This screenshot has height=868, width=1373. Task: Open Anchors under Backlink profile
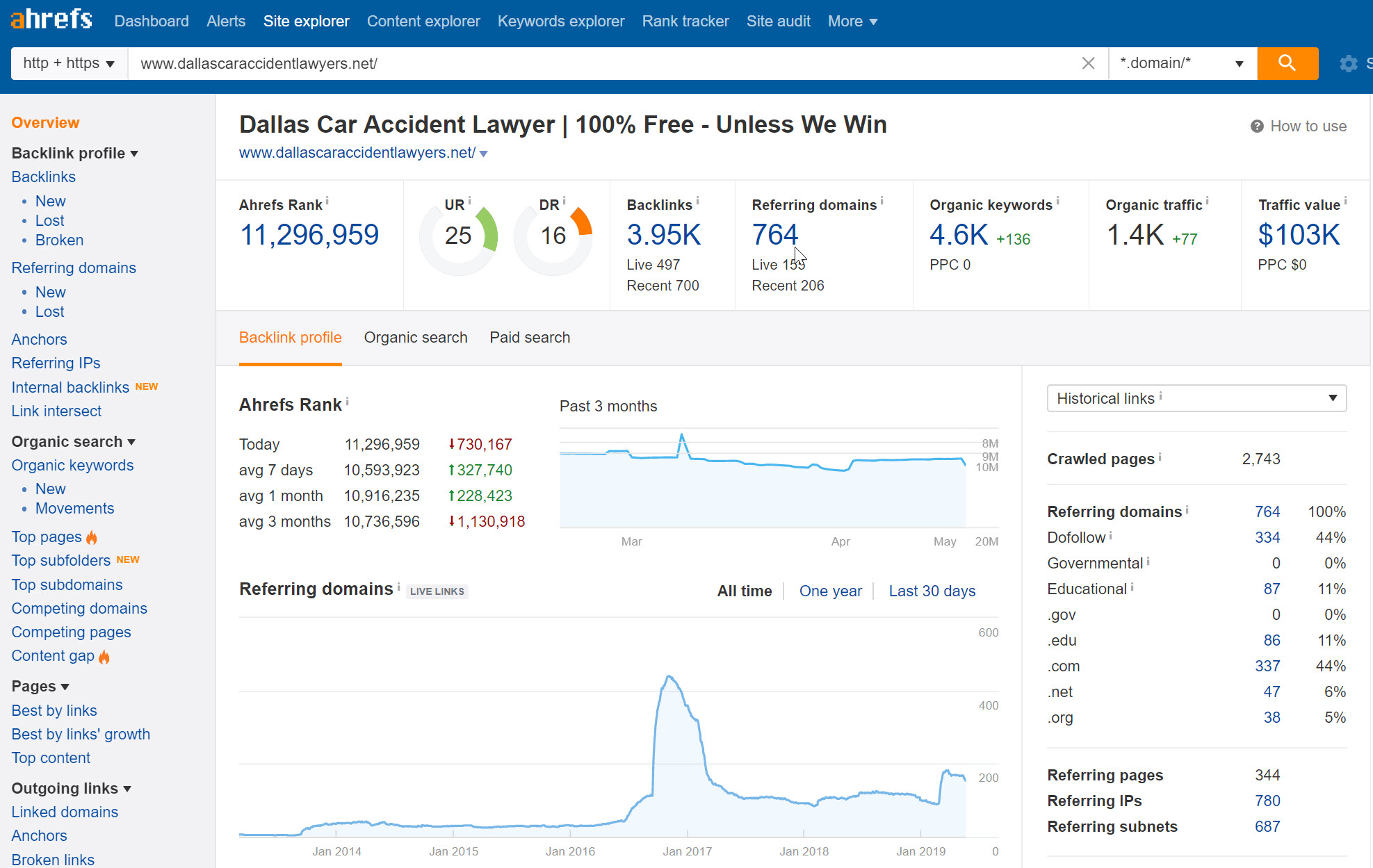point(39,340)
